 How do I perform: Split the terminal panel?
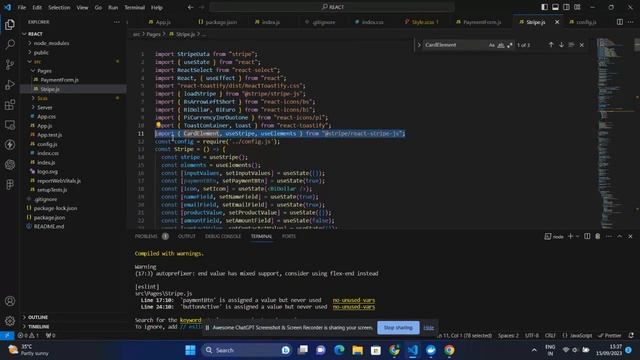[x=587, y=236]
